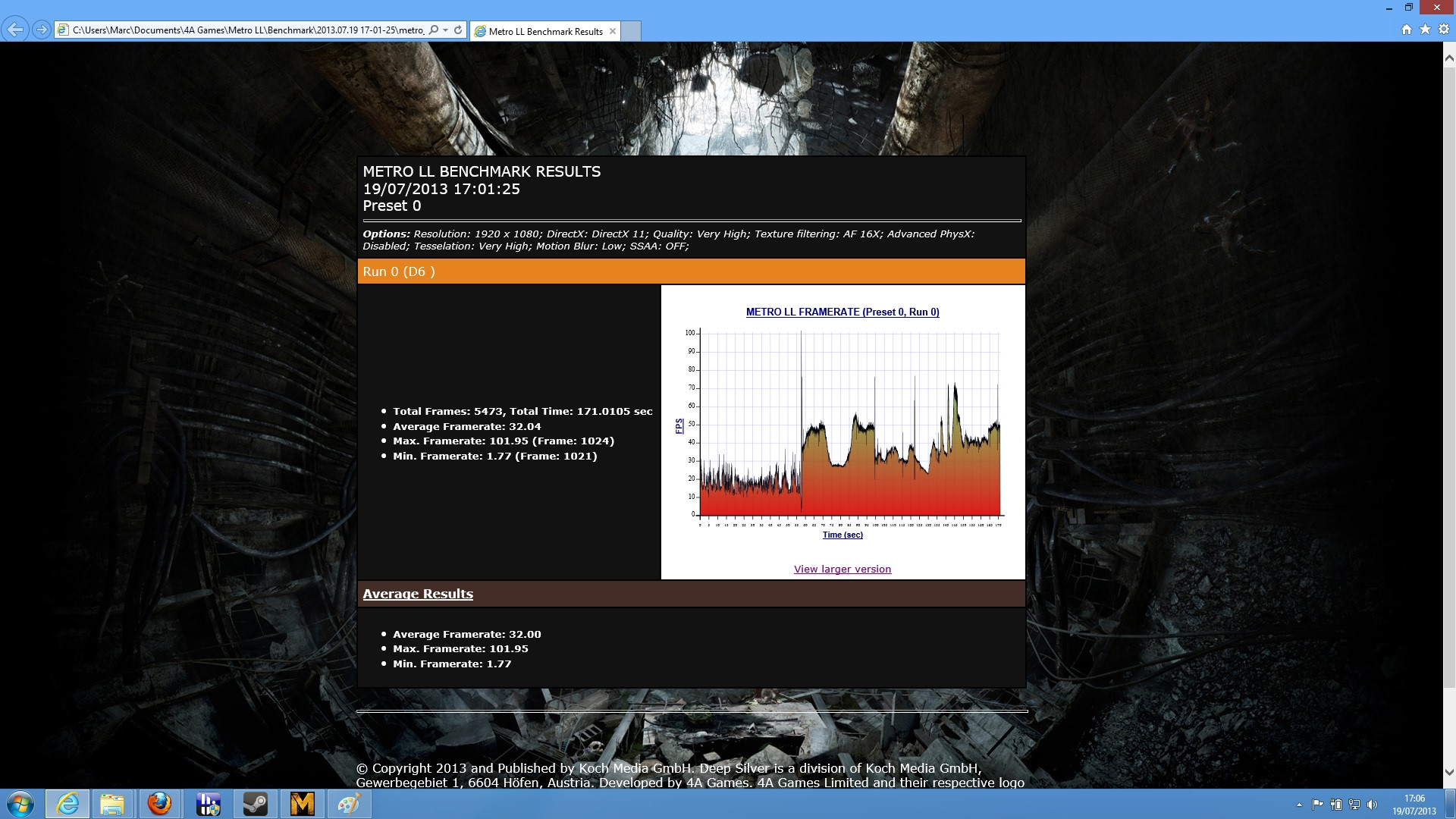Viewport: 1456px width, 819px height.
Task: Open the Steam taskbar icon
Action: (255, 804)
